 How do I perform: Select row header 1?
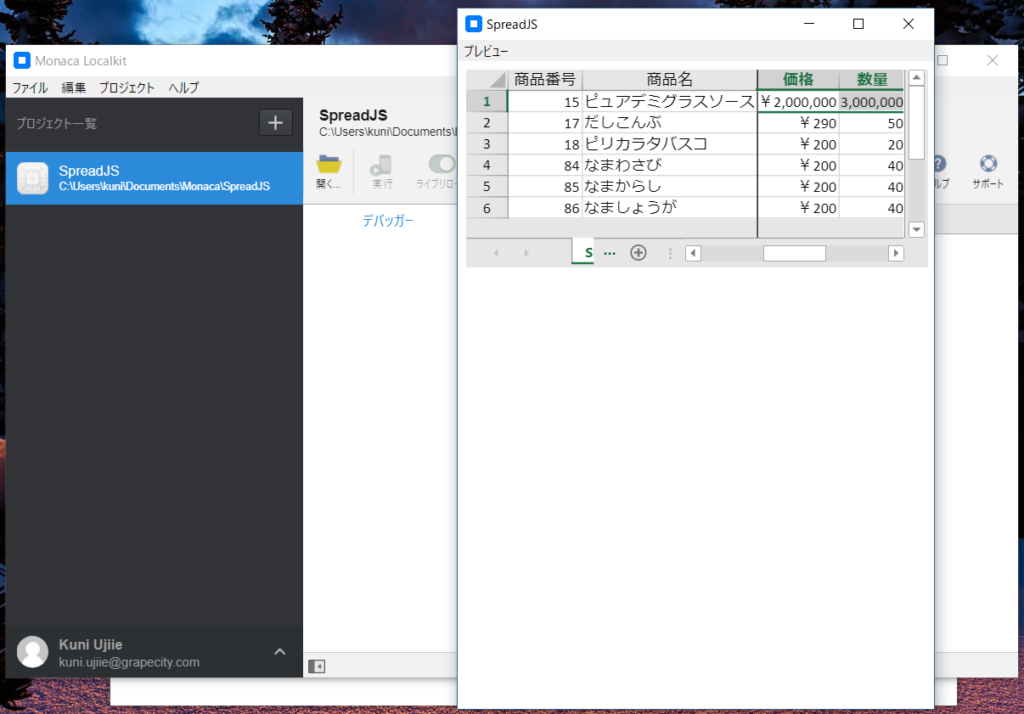[487, 101]
